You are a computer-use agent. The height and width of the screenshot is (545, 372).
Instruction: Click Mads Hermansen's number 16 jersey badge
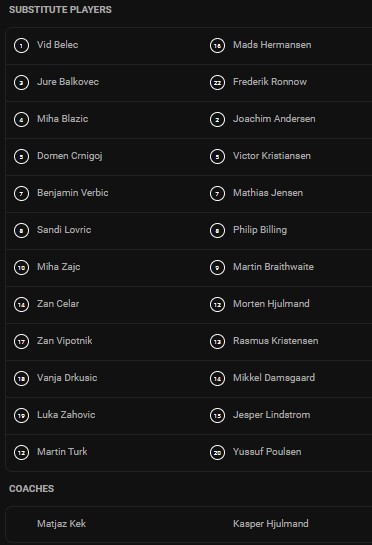click(217, 46)
